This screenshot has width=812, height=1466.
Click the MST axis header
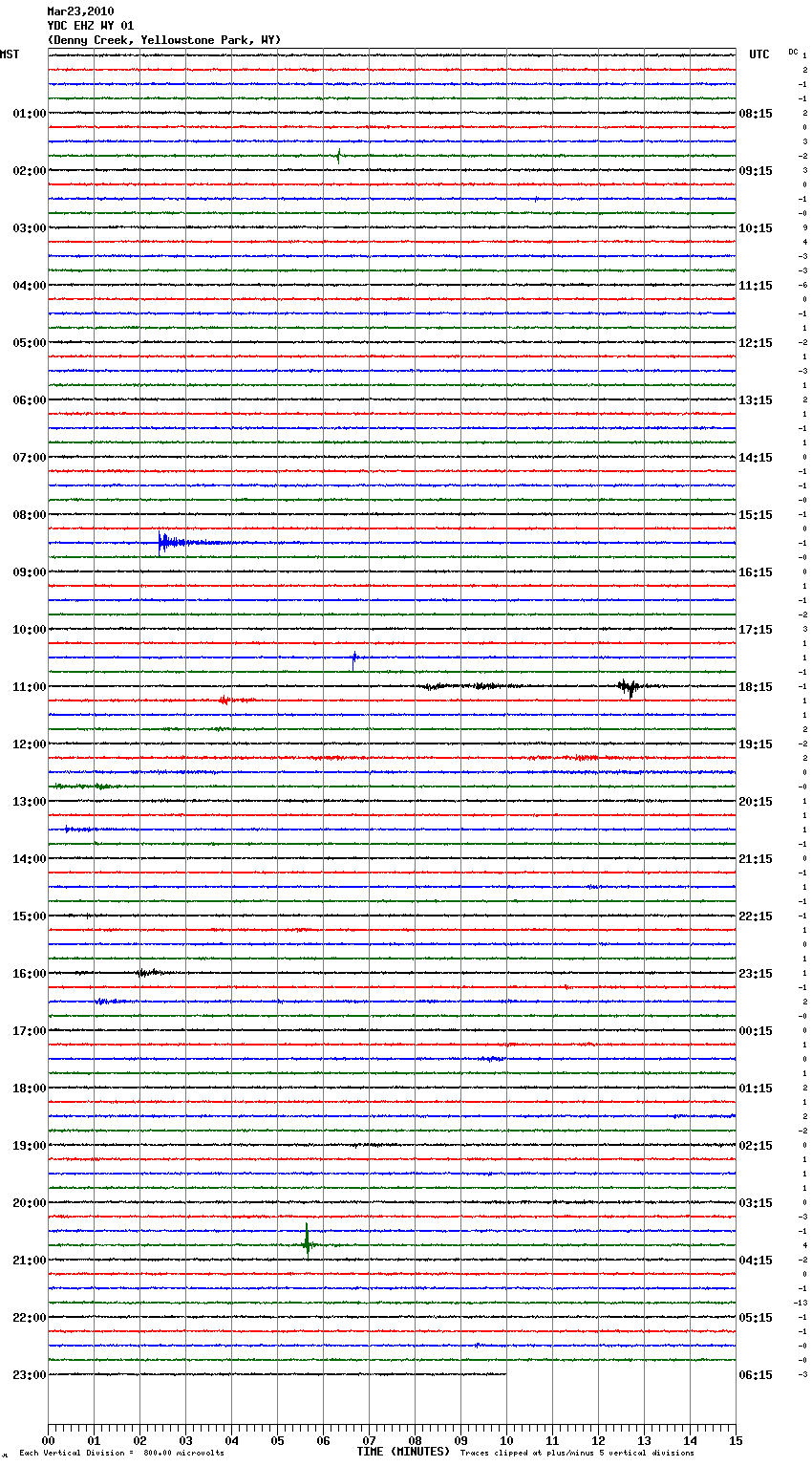10,54
